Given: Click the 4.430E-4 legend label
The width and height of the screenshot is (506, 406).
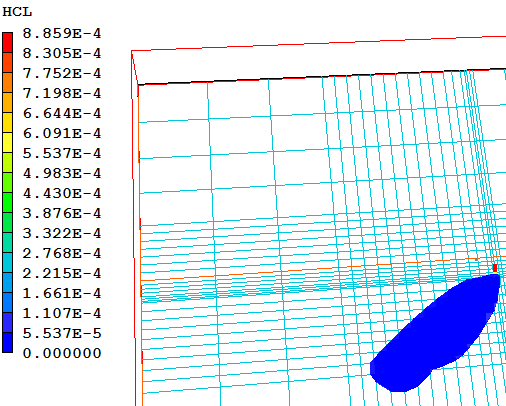Looking at the screenshot, I should (x=62, y=193).
